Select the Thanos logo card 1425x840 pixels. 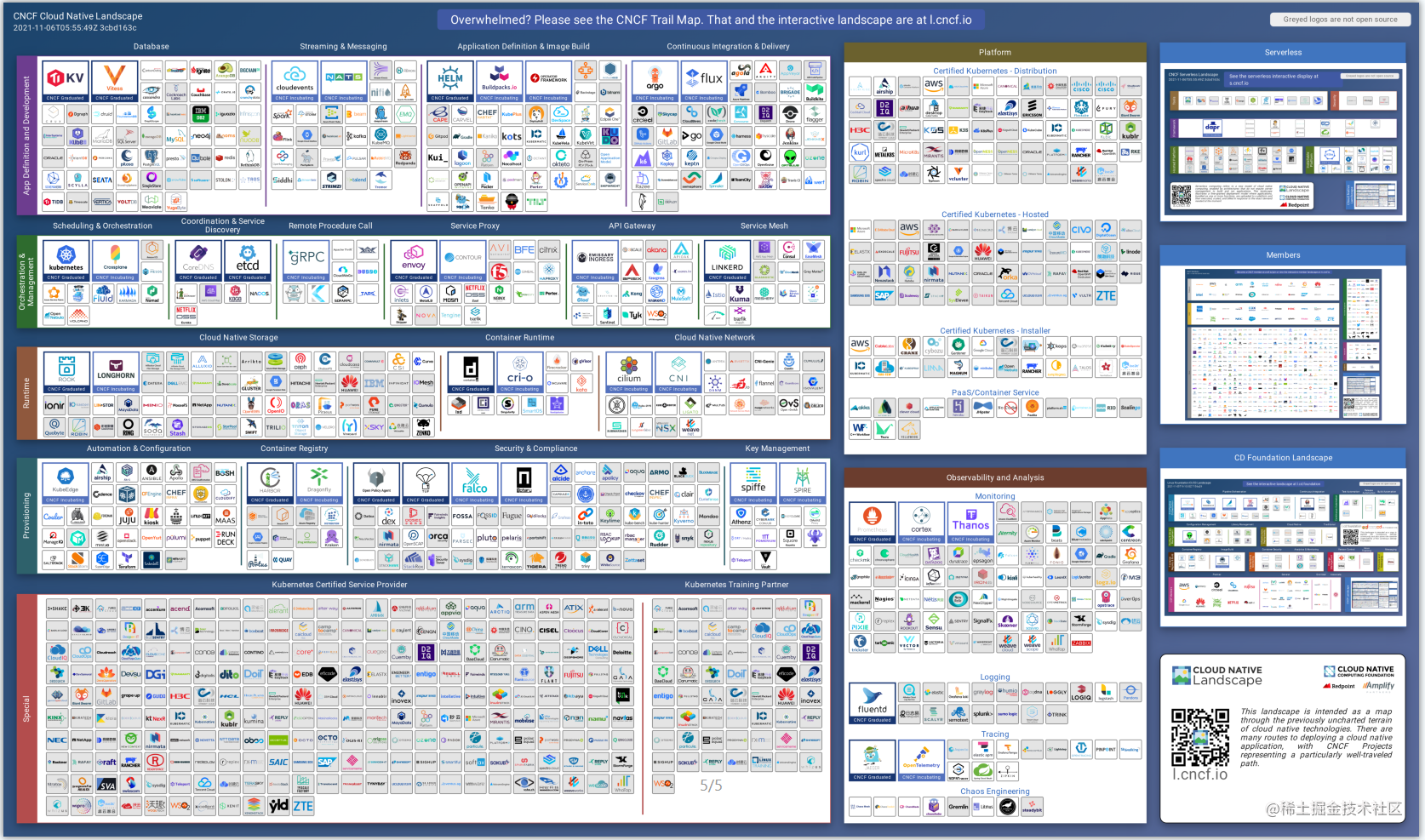[x=971, y=522]
